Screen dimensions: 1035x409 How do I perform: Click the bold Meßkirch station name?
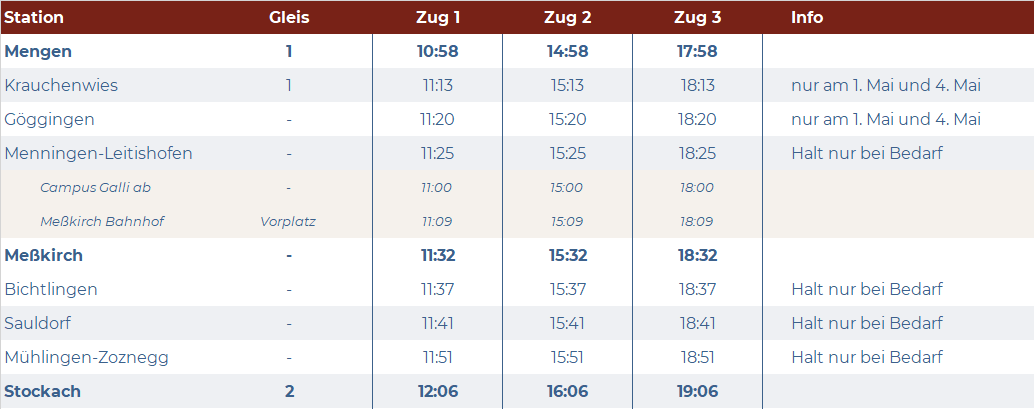coord(44,255)
